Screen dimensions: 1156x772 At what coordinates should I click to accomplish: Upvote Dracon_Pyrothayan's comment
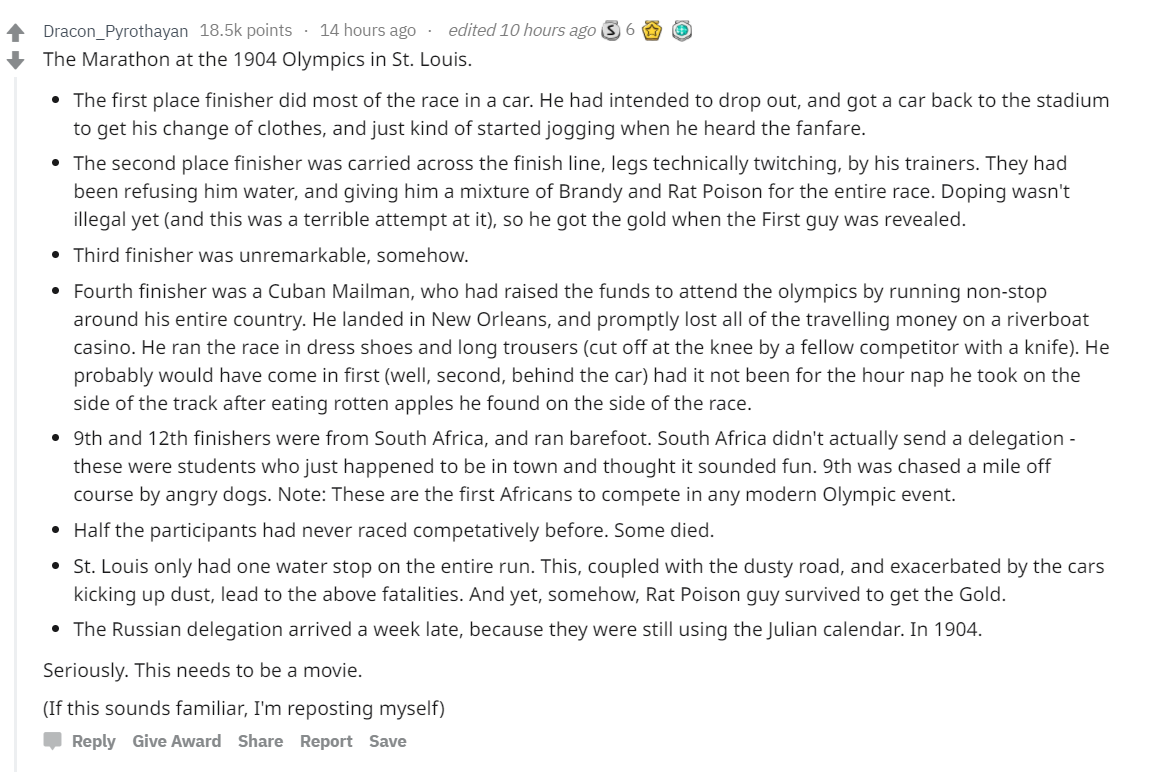(15, 32)
